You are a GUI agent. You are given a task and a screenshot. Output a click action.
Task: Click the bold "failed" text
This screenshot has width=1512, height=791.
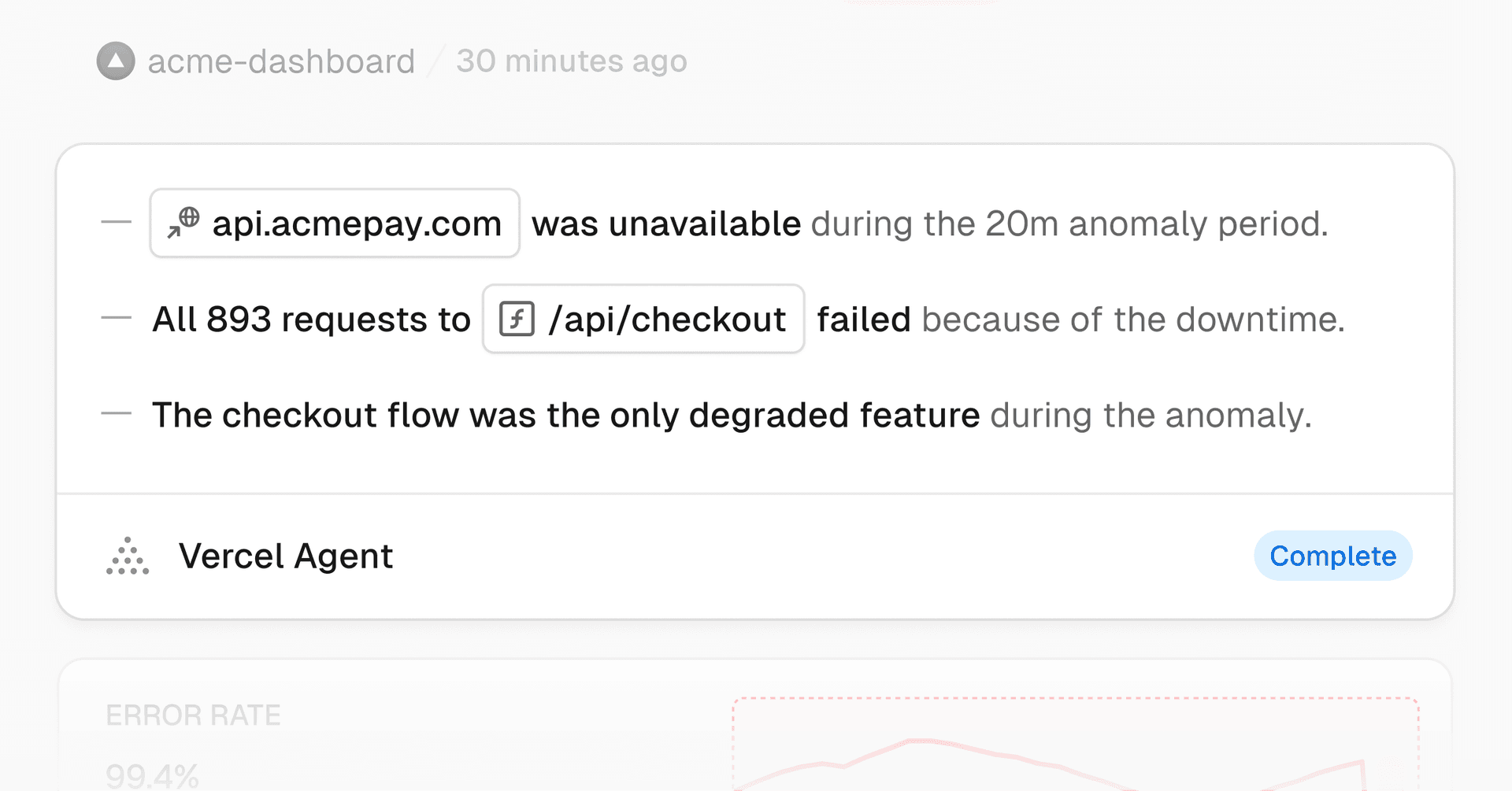pyautogui.click(x=863, y=320)
